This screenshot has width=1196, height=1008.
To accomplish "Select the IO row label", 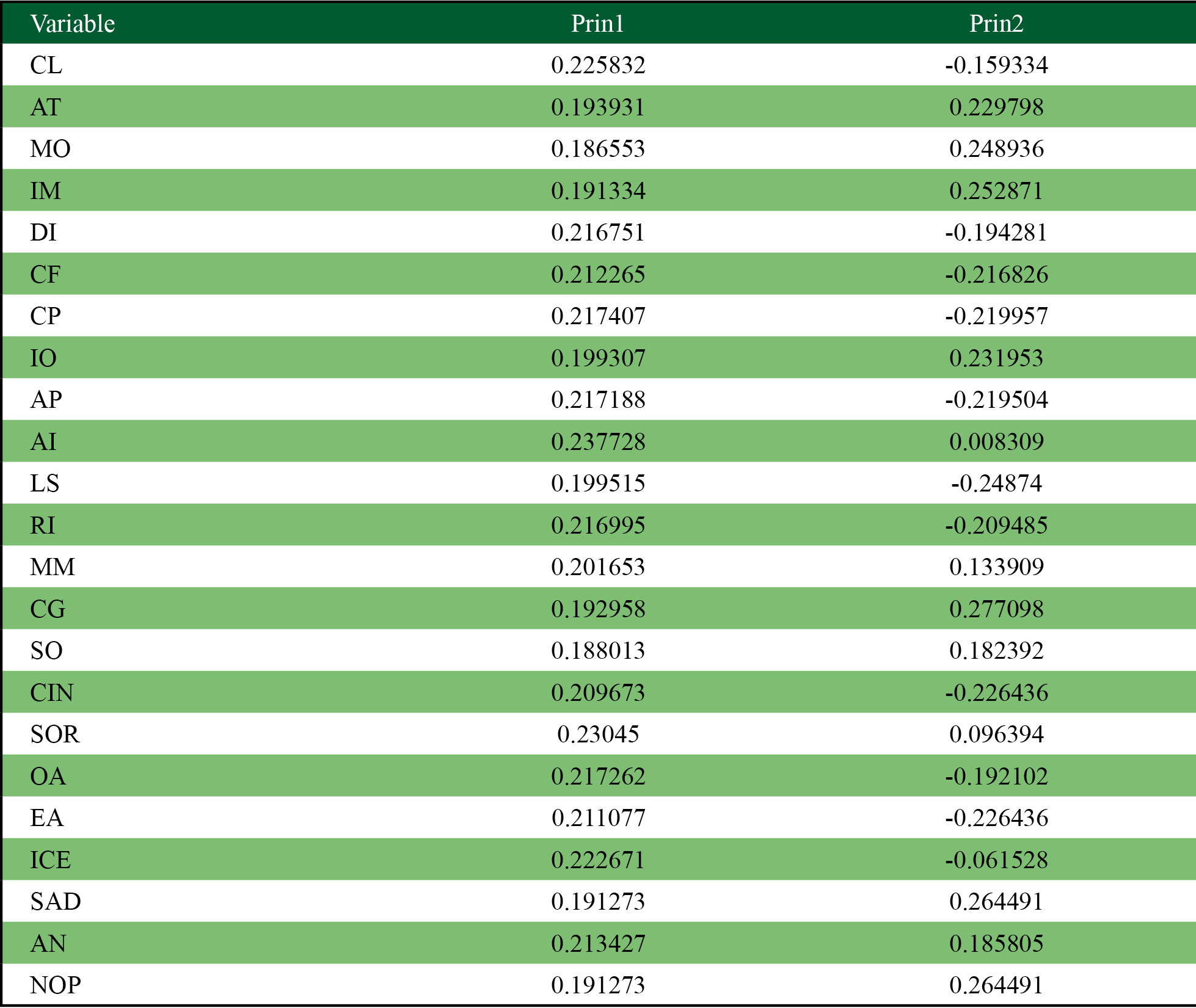I will coord(43,358).
